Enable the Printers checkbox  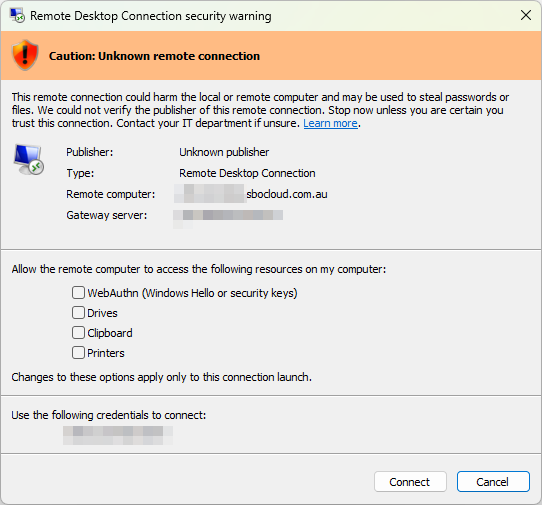pos(78,353)
